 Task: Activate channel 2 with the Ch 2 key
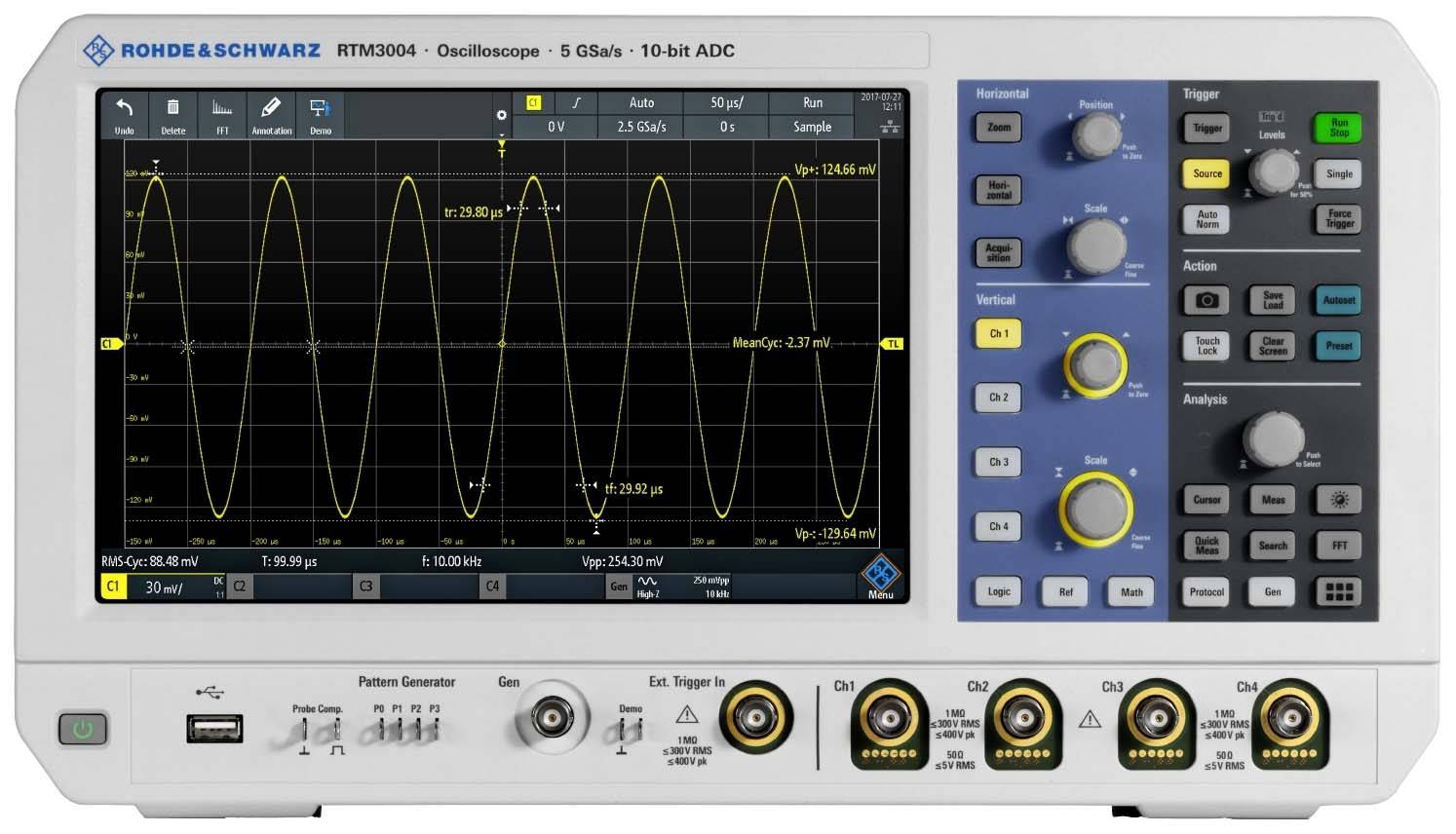click(997, 398)
